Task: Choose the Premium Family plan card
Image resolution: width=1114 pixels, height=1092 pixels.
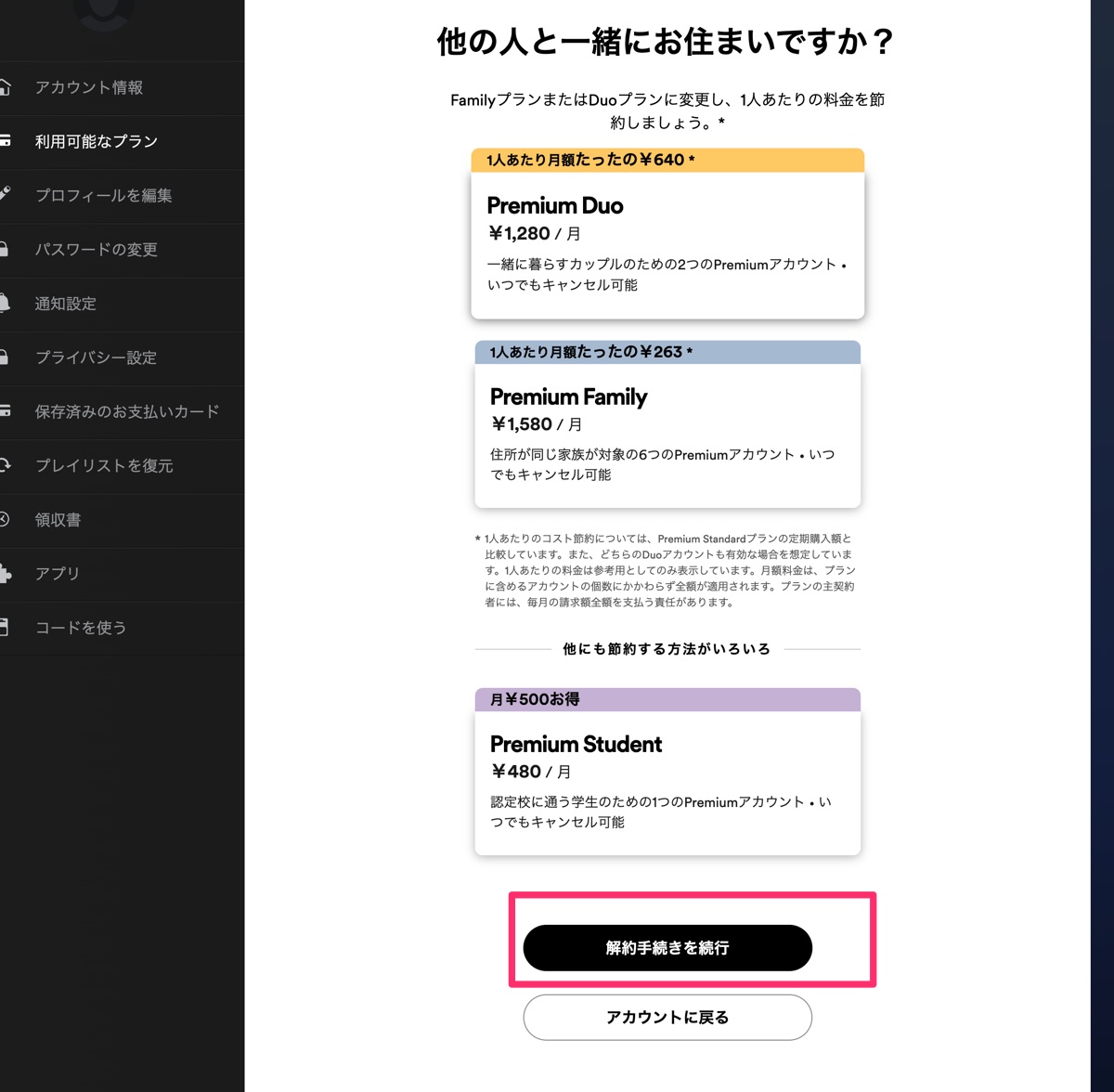Action: [x=667, y=435]
